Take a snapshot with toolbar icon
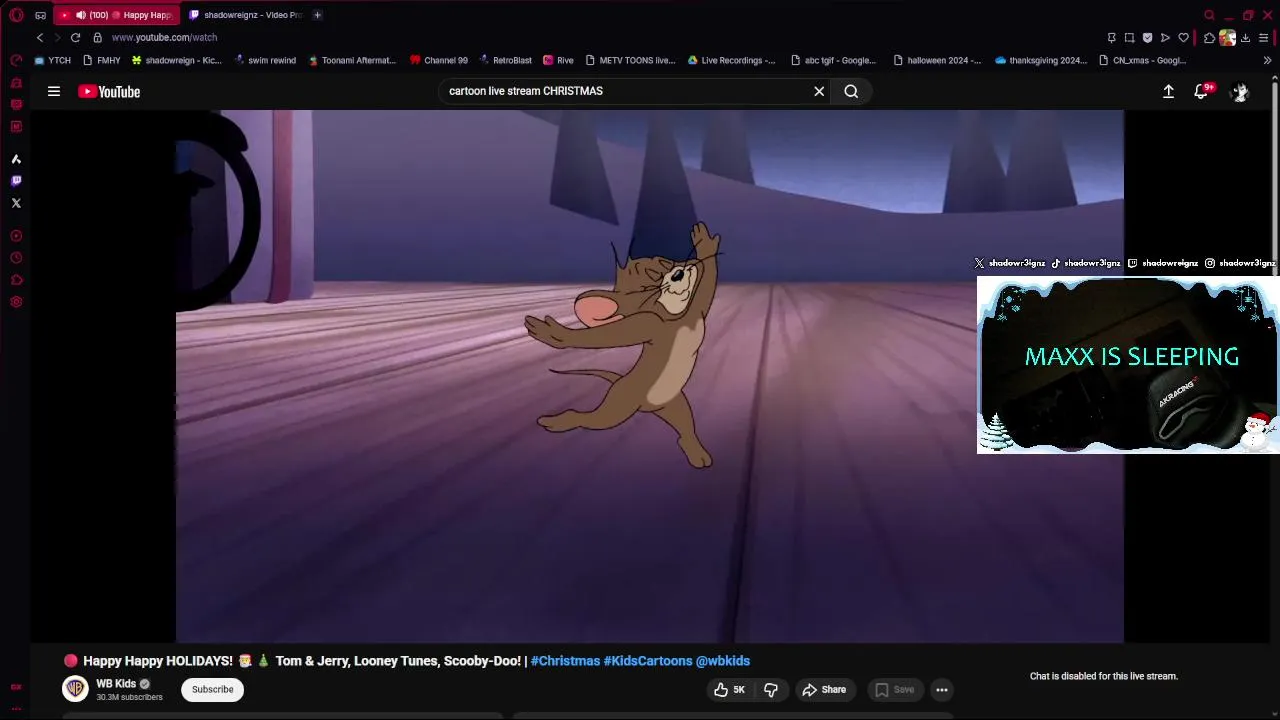The image size is (1280, 720). coord(1129,38)
